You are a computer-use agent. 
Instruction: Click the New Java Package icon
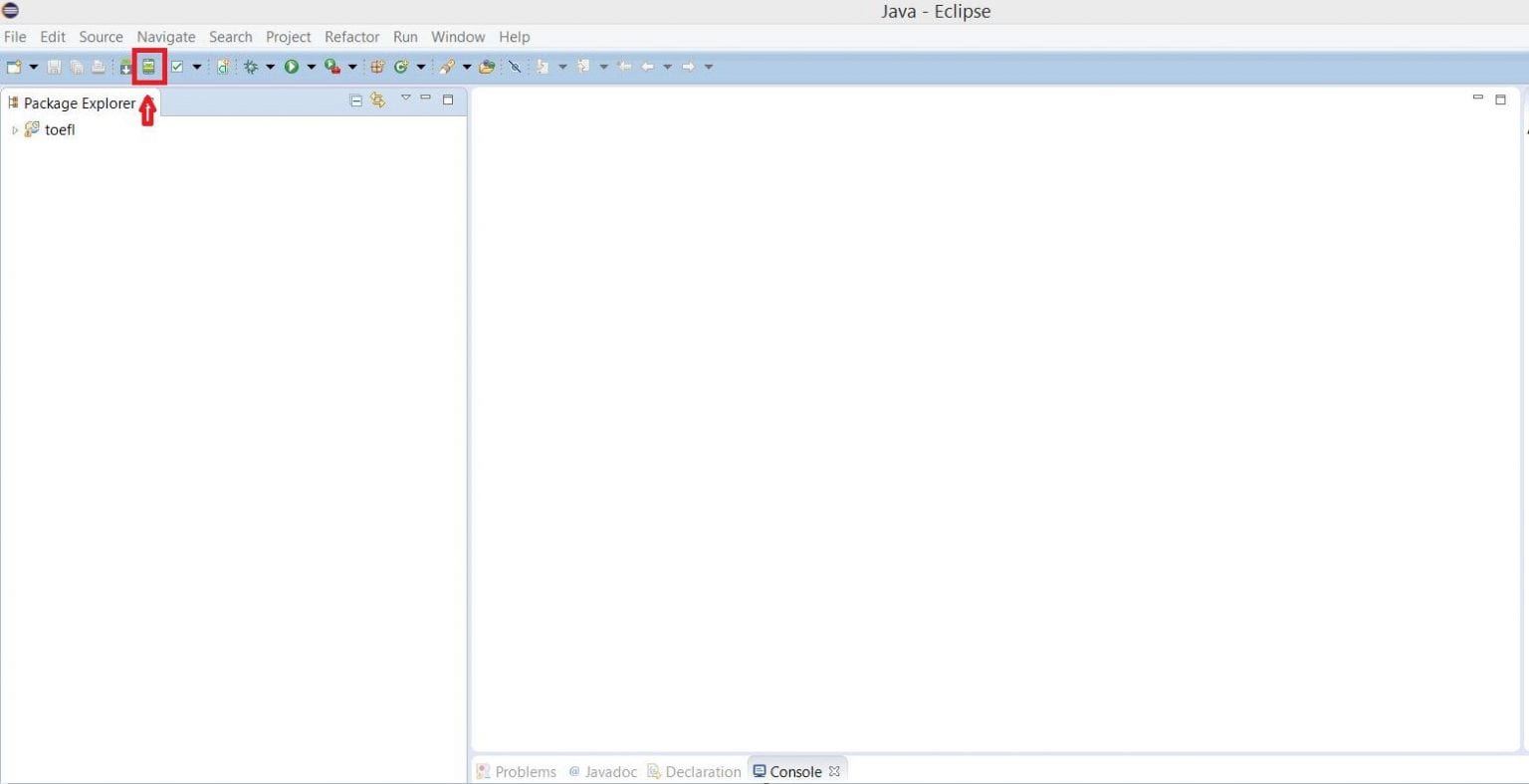pos(379,66)
